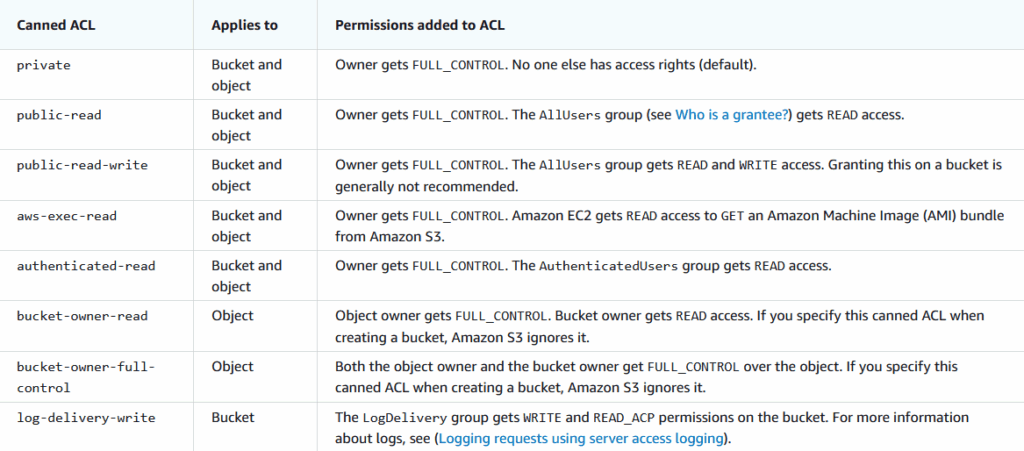Click the 'AuthenticatedUsers' code text

pyautogui.click(x=609, y=266)
